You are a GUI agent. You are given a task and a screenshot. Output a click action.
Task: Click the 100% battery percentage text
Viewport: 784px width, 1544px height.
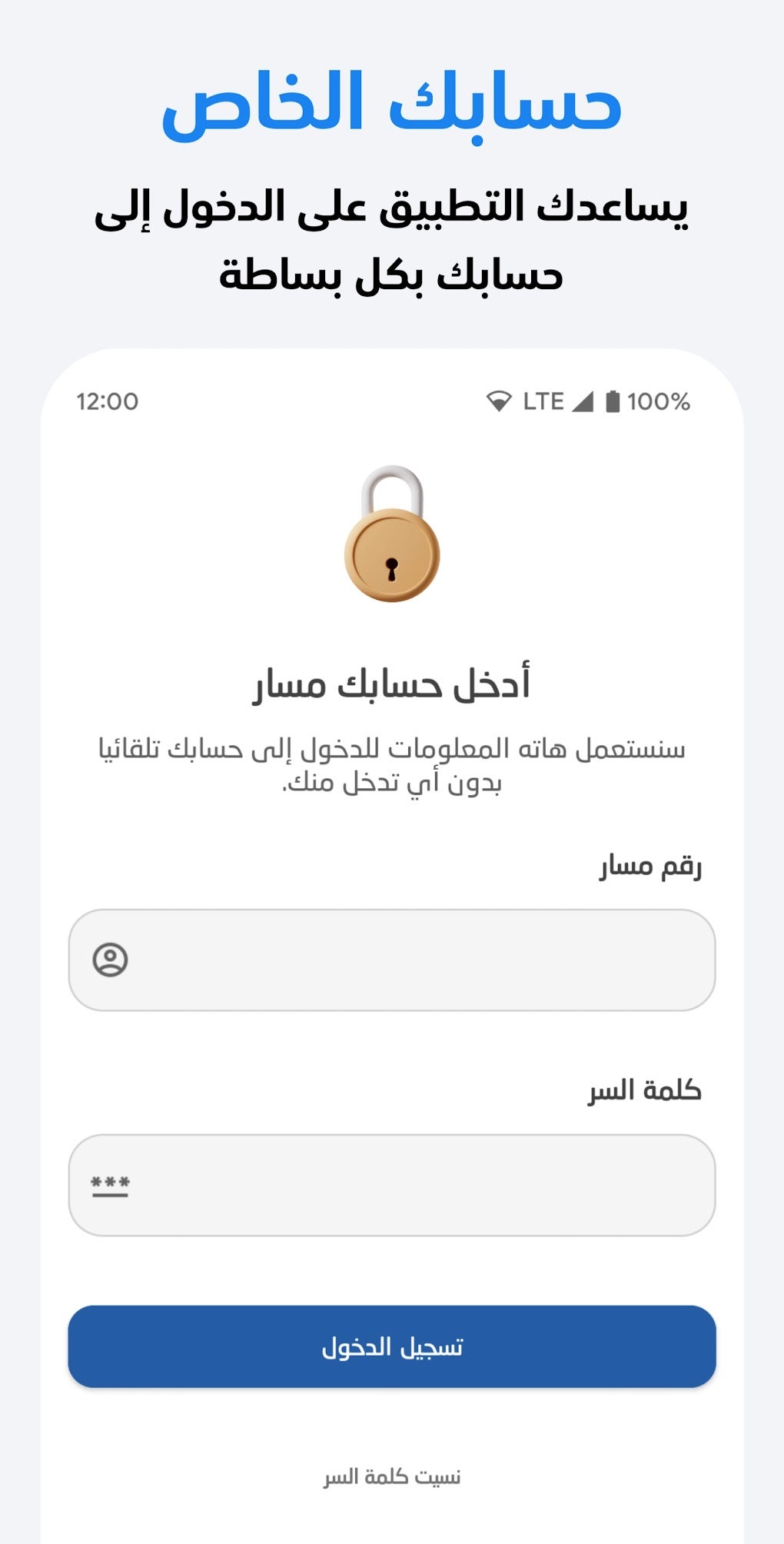[659, 401]
